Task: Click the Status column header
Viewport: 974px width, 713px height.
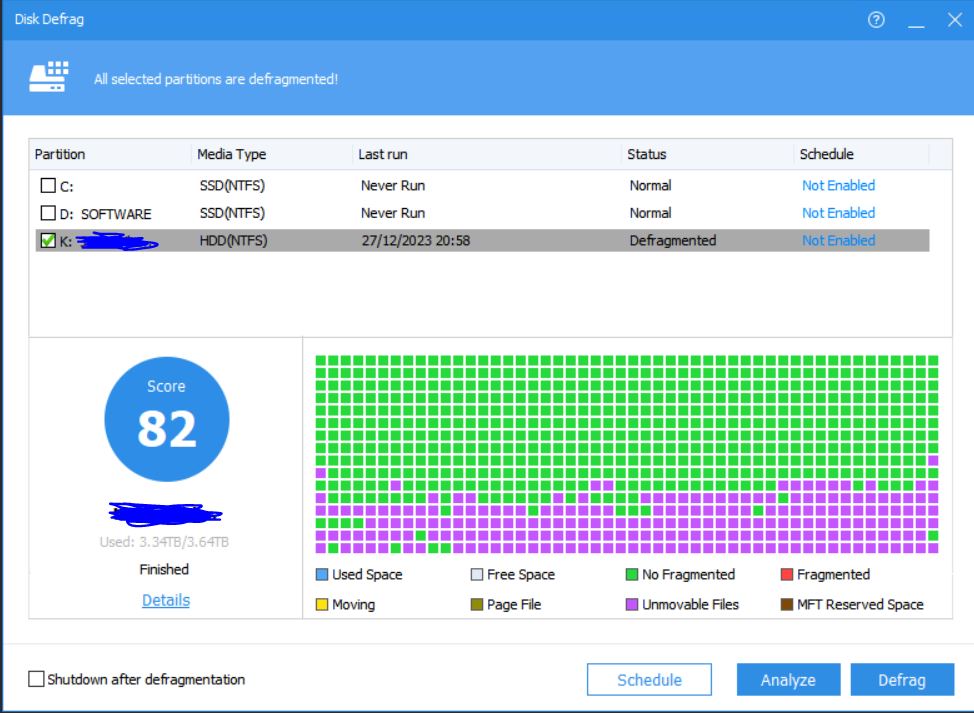Action: click(708, 154)
